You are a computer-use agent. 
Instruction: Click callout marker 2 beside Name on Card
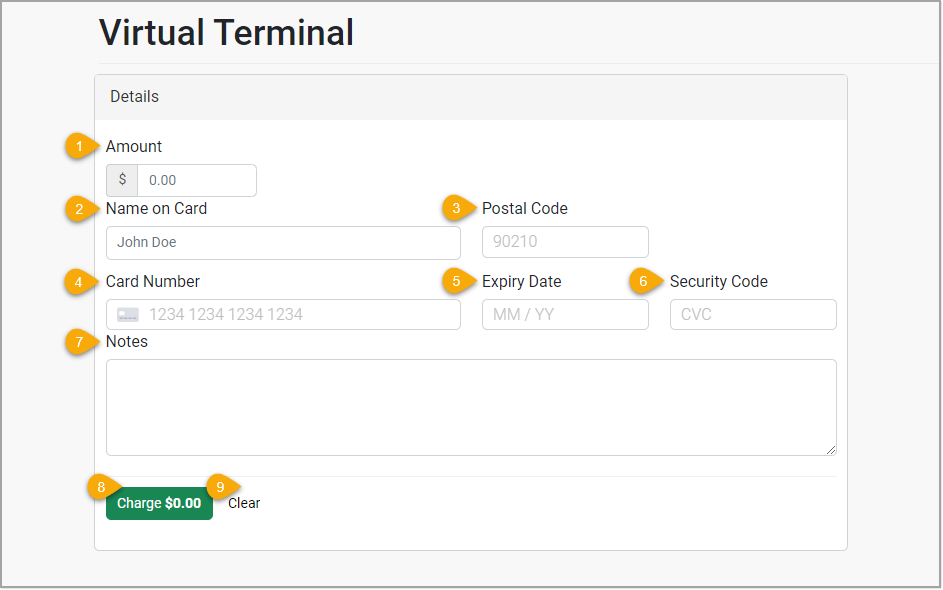78,209
